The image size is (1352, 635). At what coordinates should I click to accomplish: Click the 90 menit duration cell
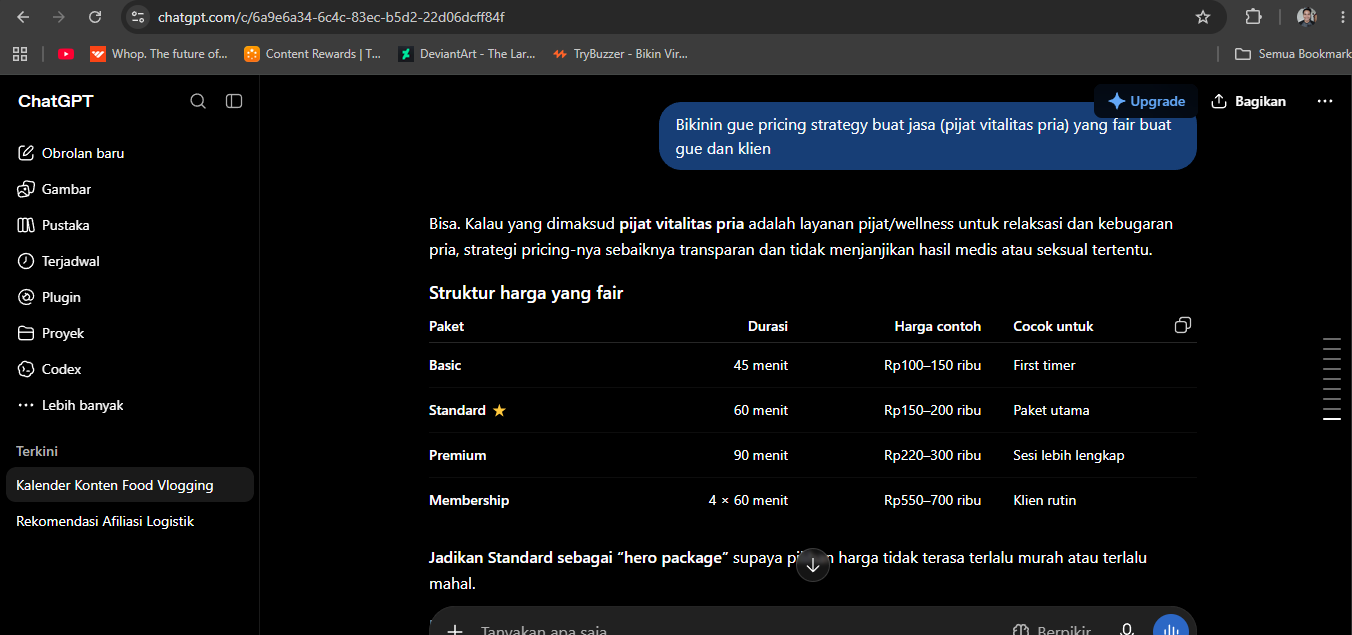click(761, 455)
